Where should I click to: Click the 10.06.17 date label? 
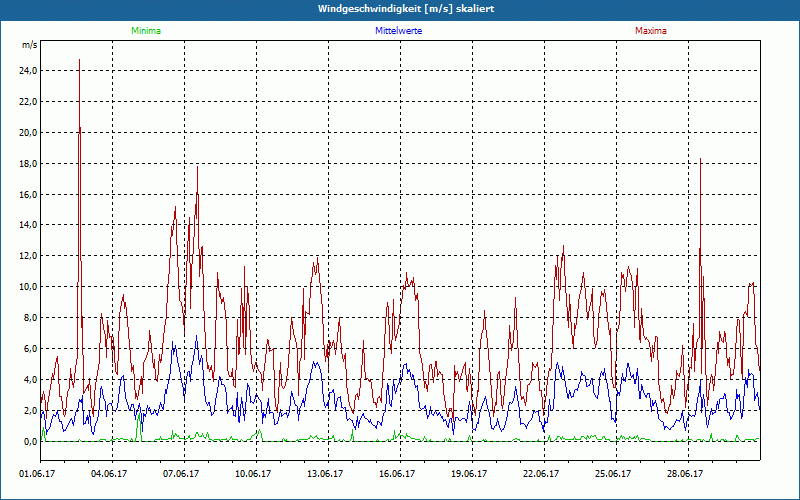coord(253,474)
